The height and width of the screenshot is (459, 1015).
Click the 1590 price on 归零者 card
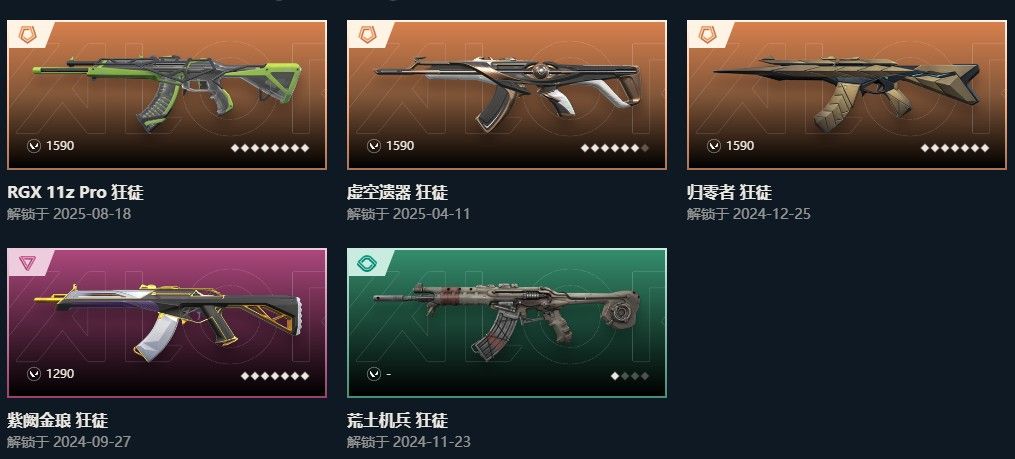pyautogui.click(x=740, y=146)
